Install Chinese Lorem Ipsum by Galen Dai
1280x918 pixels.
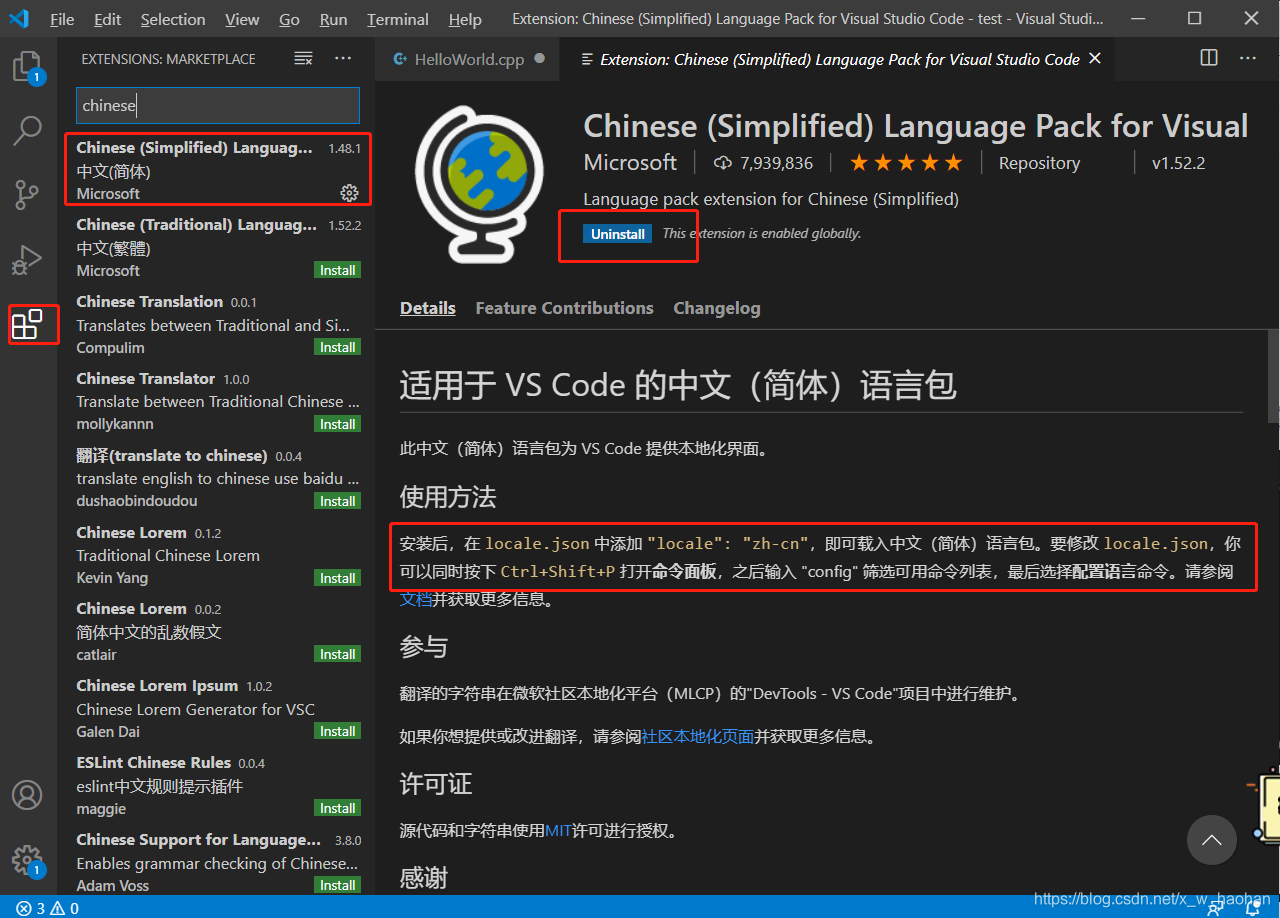click(338, 731)
